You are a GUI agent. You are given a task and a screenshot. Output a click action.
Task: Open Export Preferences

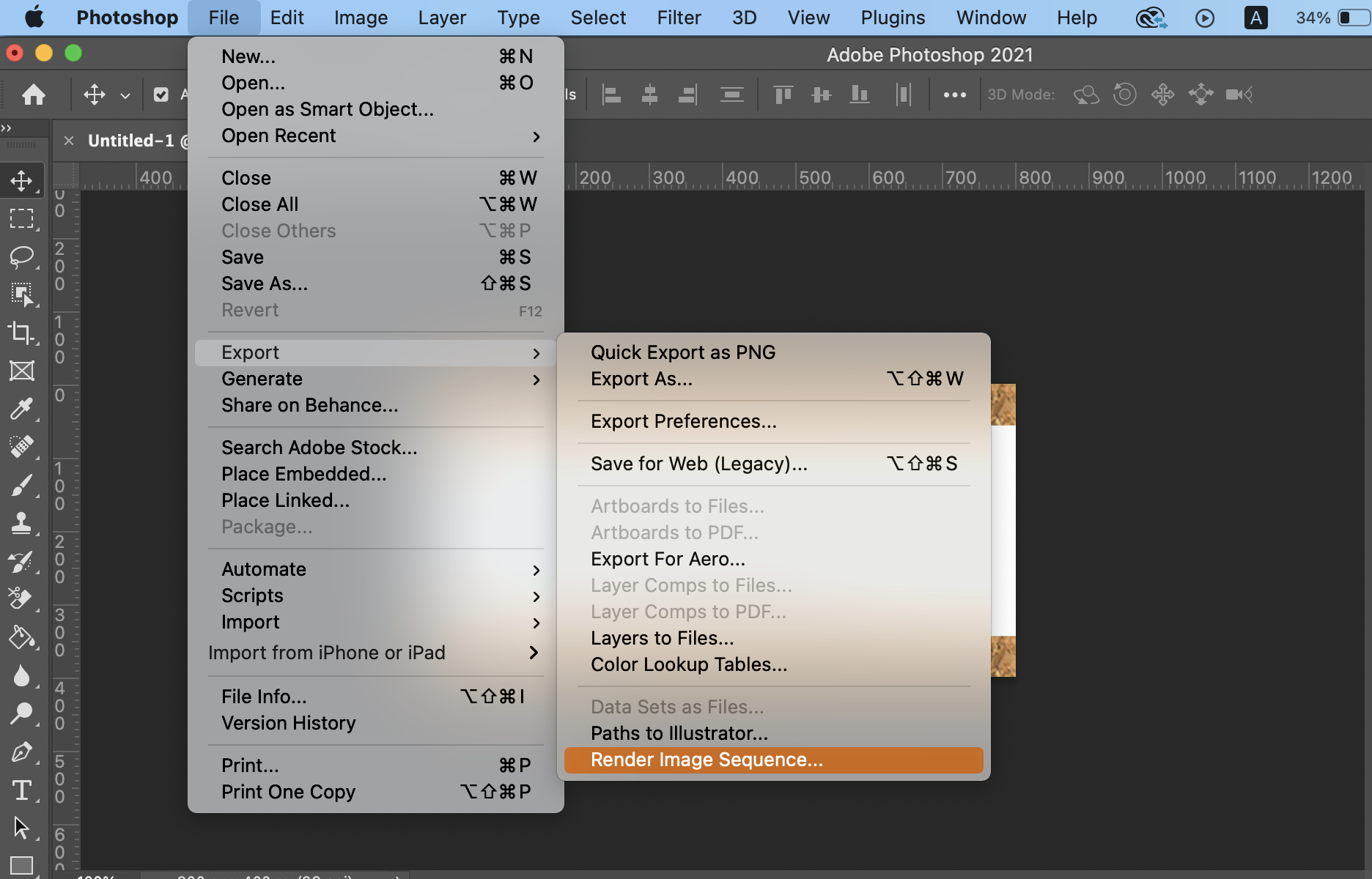(x=683, y=421)
